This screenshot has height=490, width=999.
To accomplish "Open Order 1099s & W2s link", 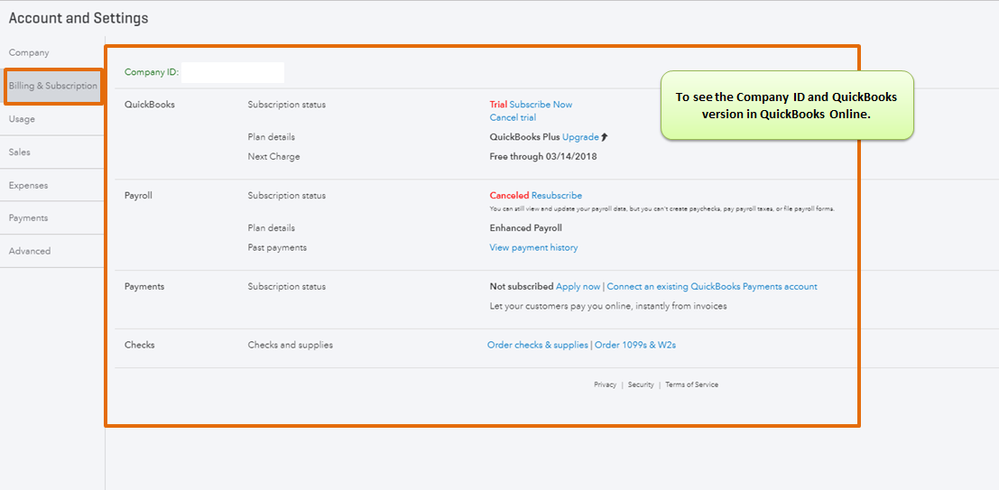I will pos(635,345).
